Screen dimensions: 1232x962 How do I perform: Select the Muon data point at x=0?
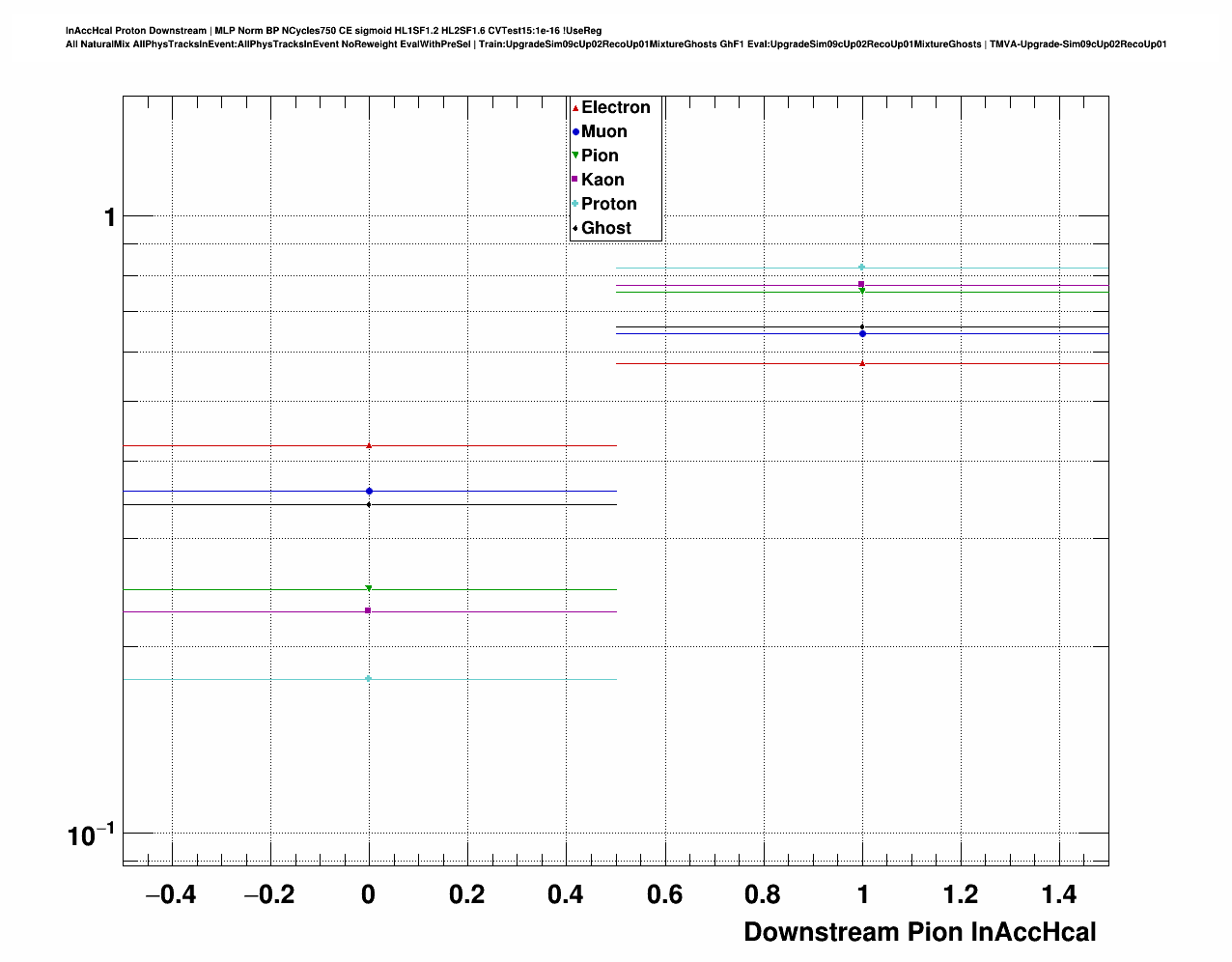coord(369,492)
